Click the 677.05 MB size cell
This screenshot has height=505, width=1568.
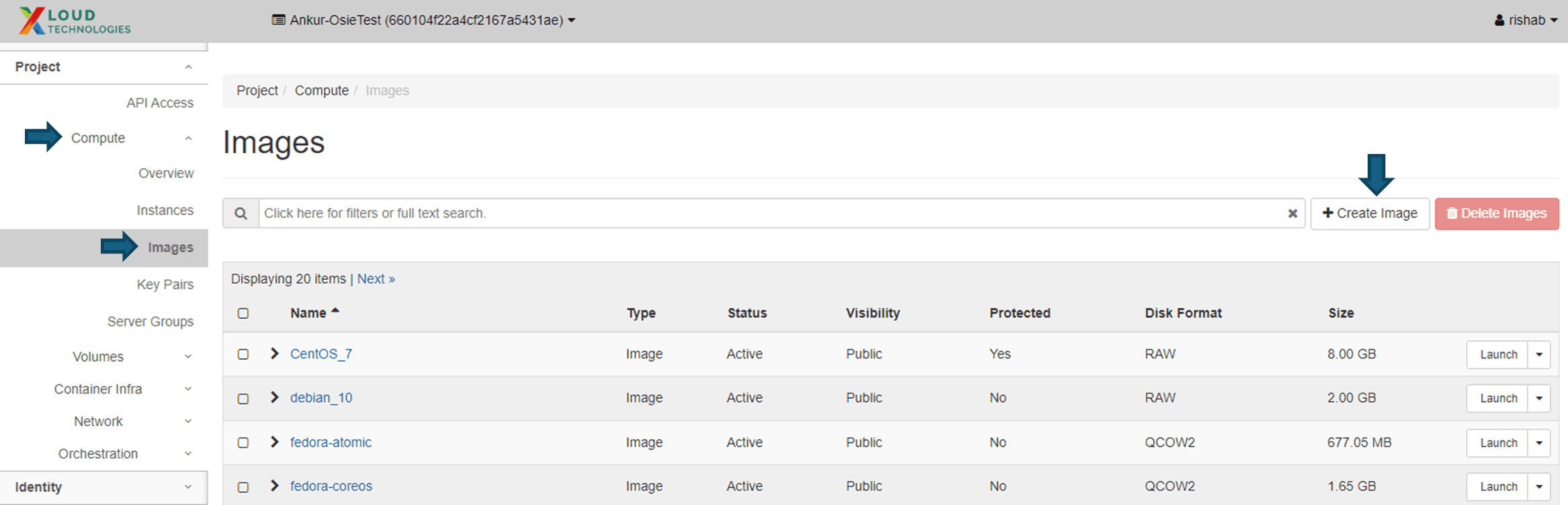pos(1359,442)
